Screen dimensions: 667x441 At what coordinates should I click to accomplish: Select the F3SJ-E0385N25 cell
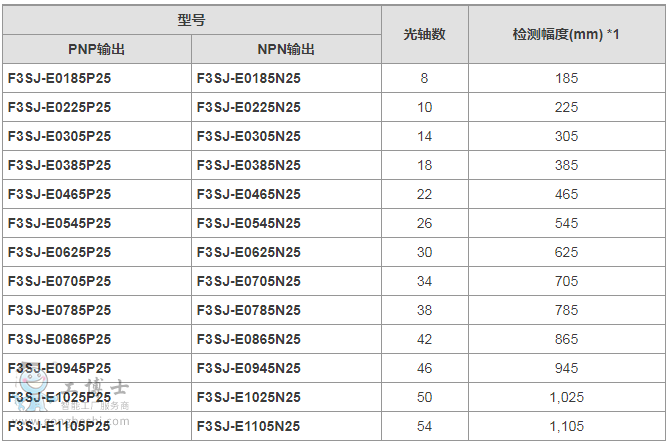(248, 165)
